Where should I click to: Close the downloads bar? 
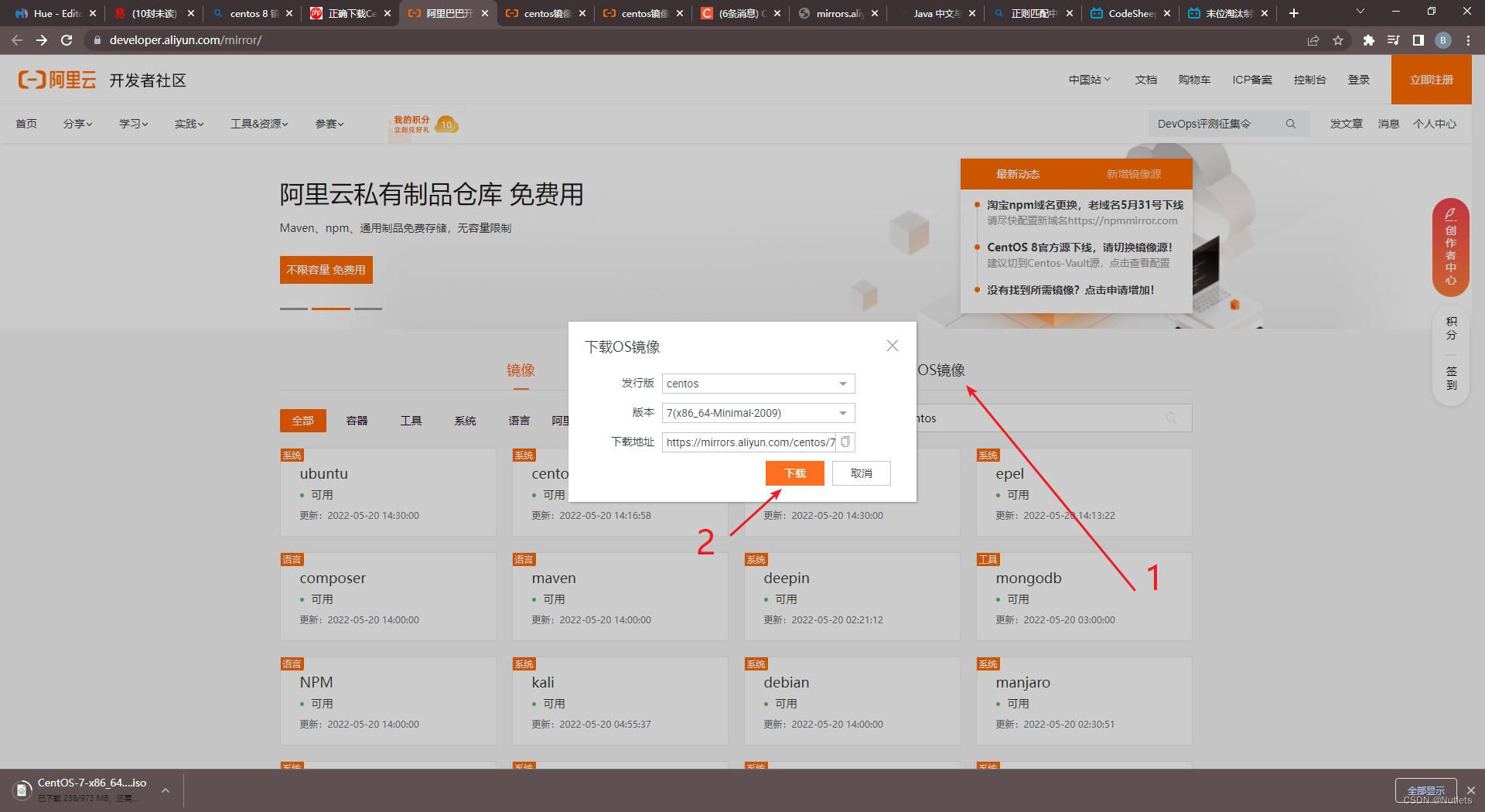pyautogui.click(x=1471, y=790)
